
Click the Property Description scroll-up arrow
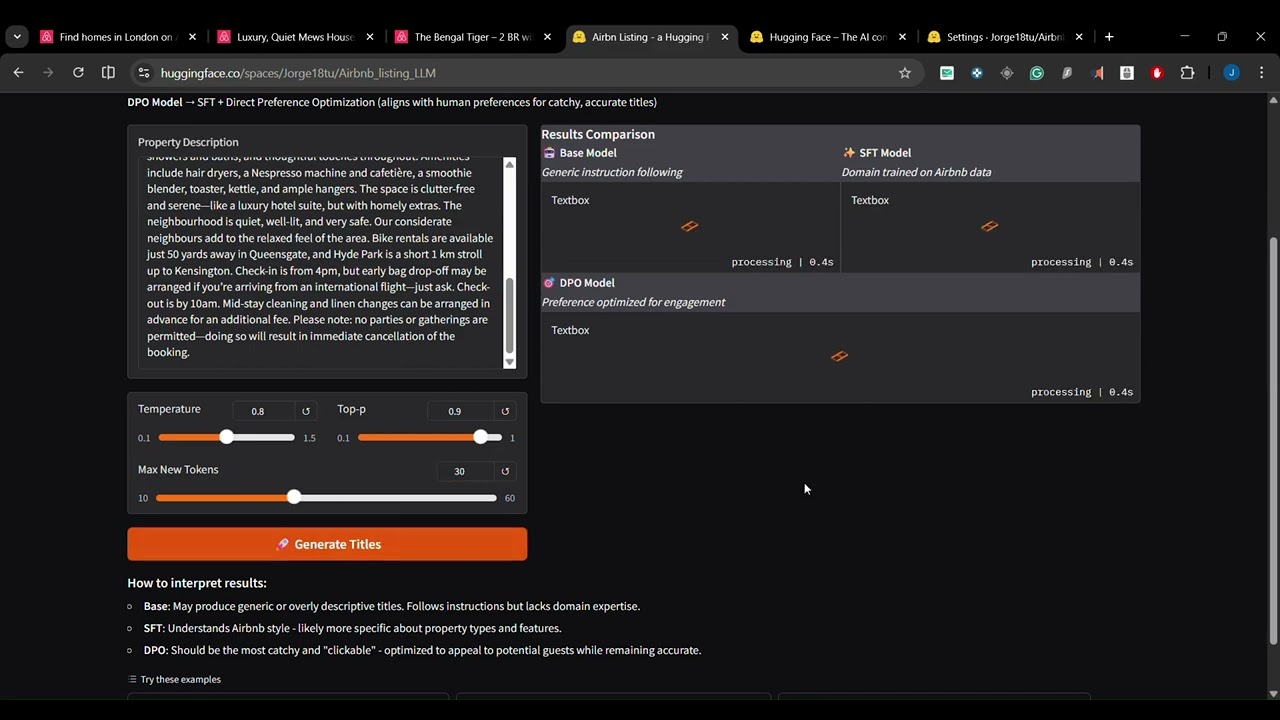point(510,164)
